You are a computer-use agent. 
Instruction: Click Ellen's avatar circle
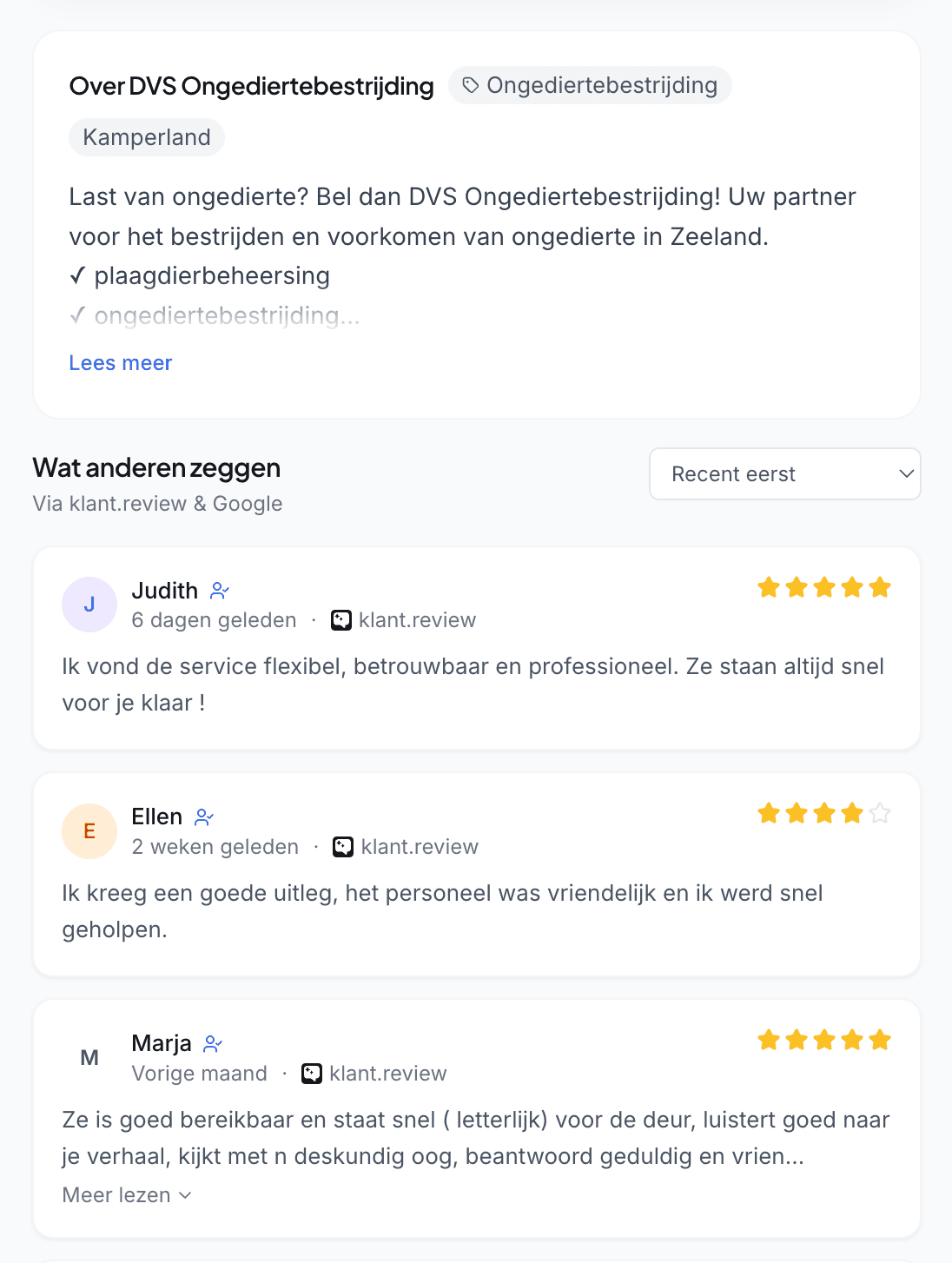pyautogui.click(x=89, y=830)
